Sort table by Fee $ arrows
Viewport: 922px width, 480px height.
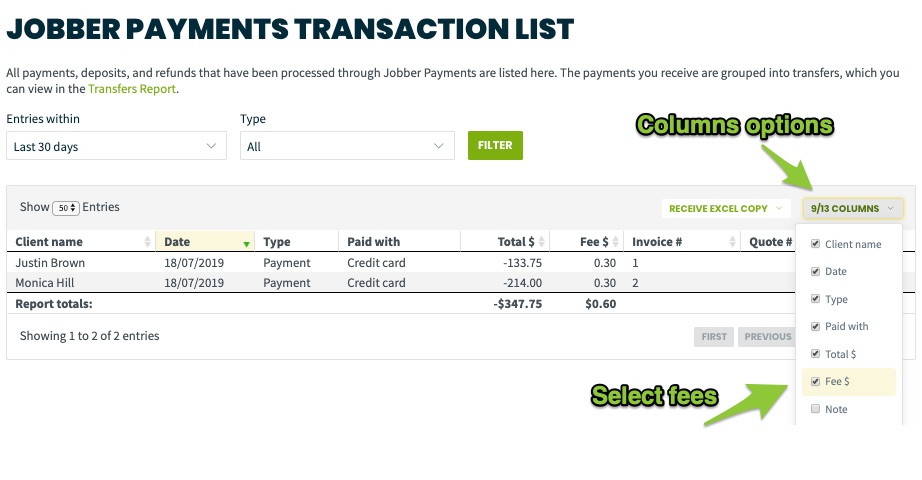[x=616, y=242]
